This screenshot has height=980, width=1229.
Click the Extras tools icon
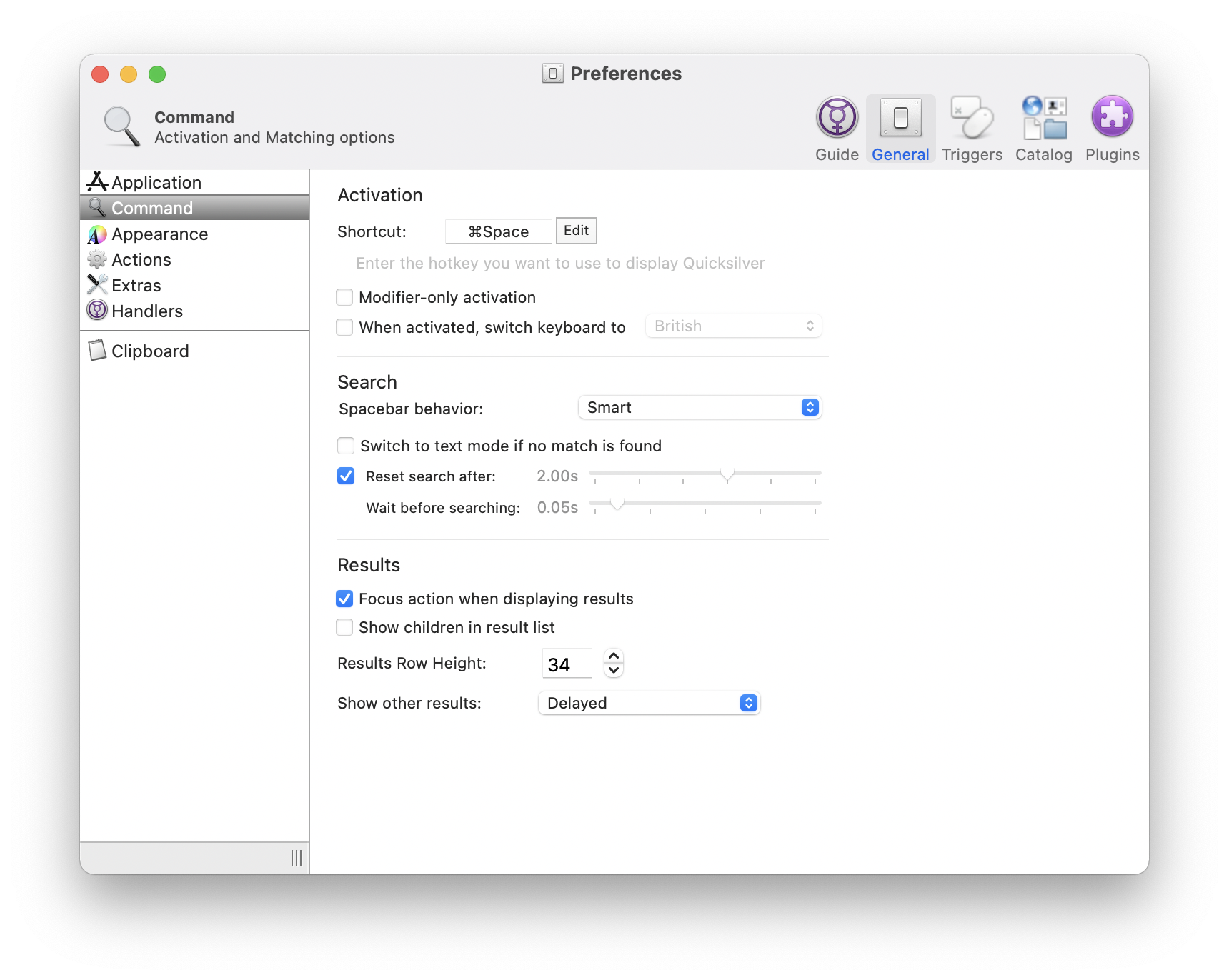coord(97,285)
